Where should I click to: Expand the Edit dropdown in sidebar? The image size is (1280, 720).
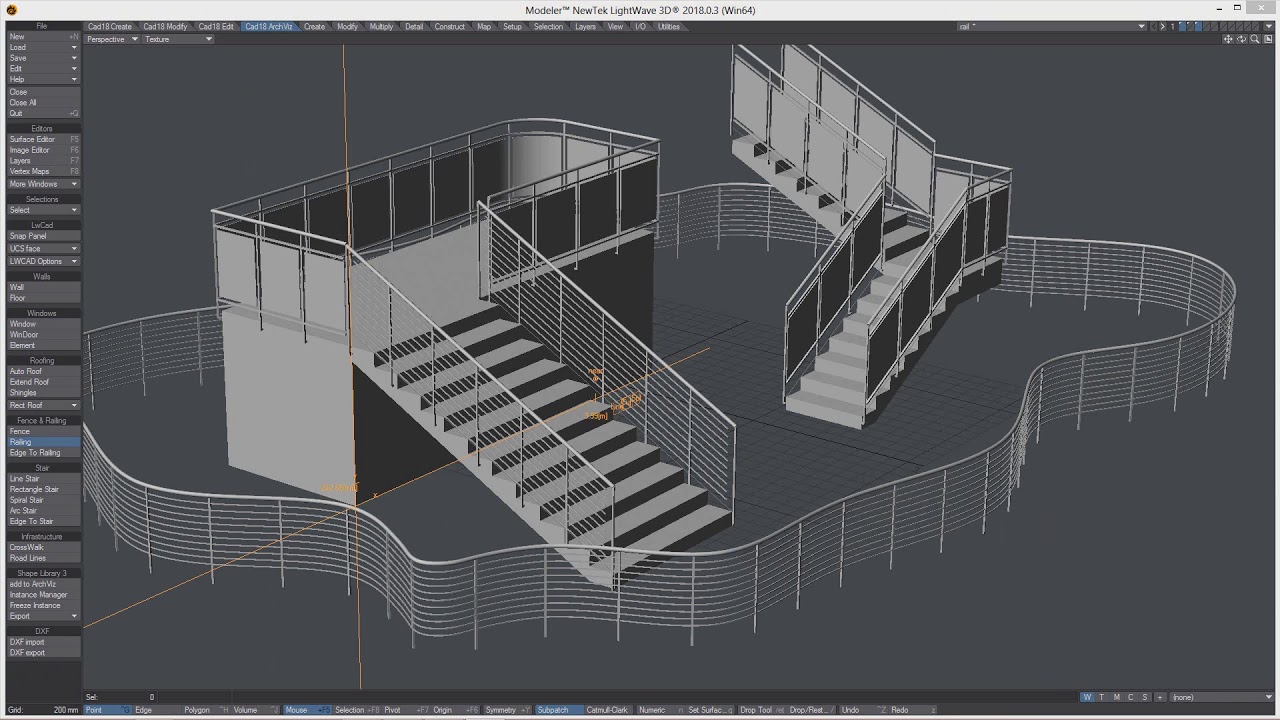pos(43,69)
